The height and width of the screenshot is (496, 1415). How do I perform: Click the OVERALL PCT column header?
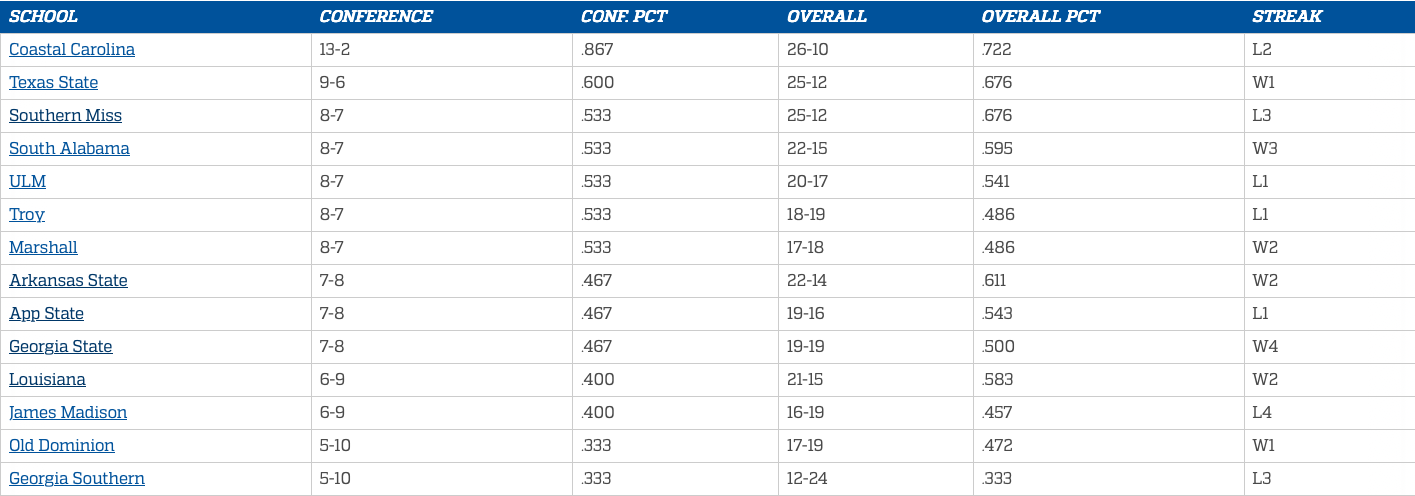pyautogui.click(x=1041, y=17)
